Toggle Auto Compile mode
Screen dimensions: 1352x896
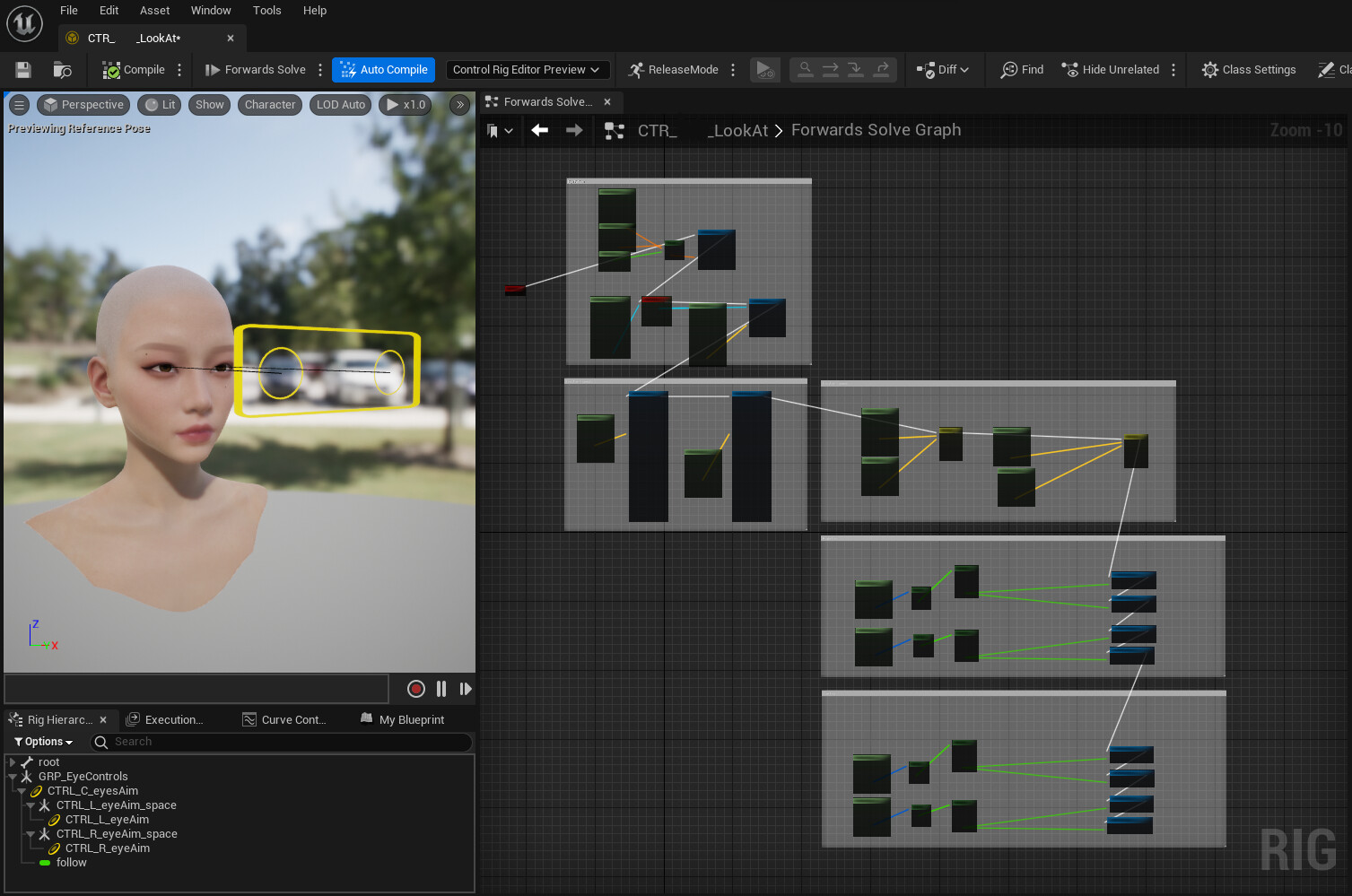tap(384, 70)
